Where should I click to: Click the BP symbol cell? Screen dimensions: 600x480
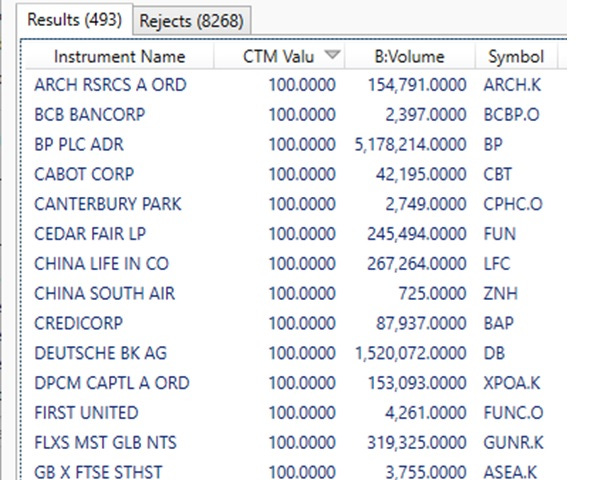point(493,144)
